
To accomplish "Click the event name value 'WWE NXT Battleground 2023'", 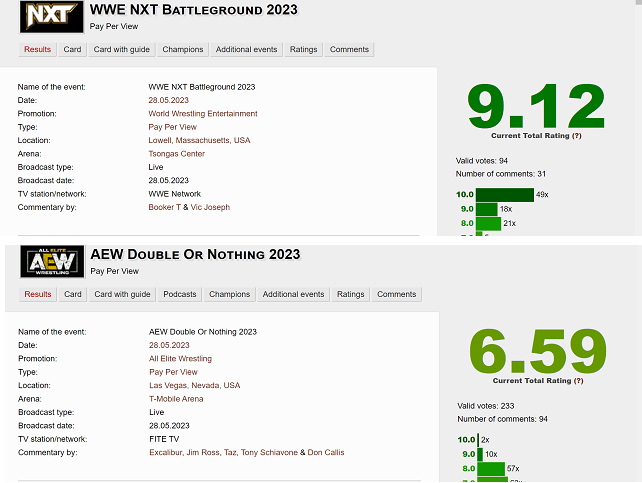I will point(201,87).
